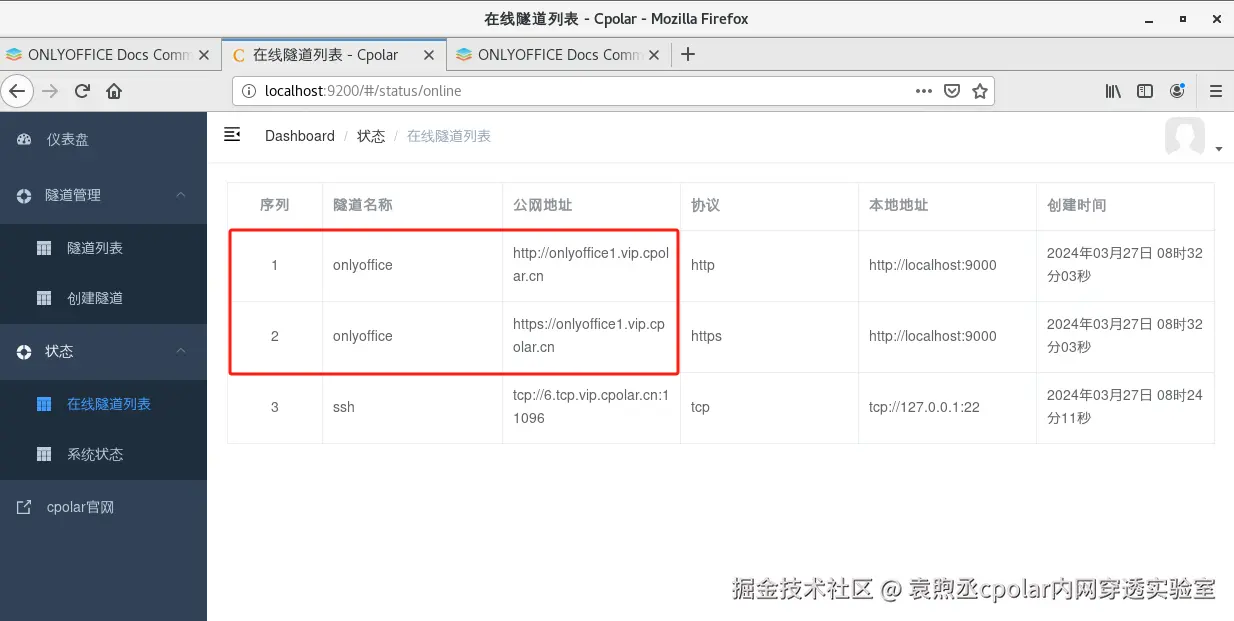Click 状态 in the breadcrumb
This screenshot has height=621, width=1234.
(x=371, y=136)
